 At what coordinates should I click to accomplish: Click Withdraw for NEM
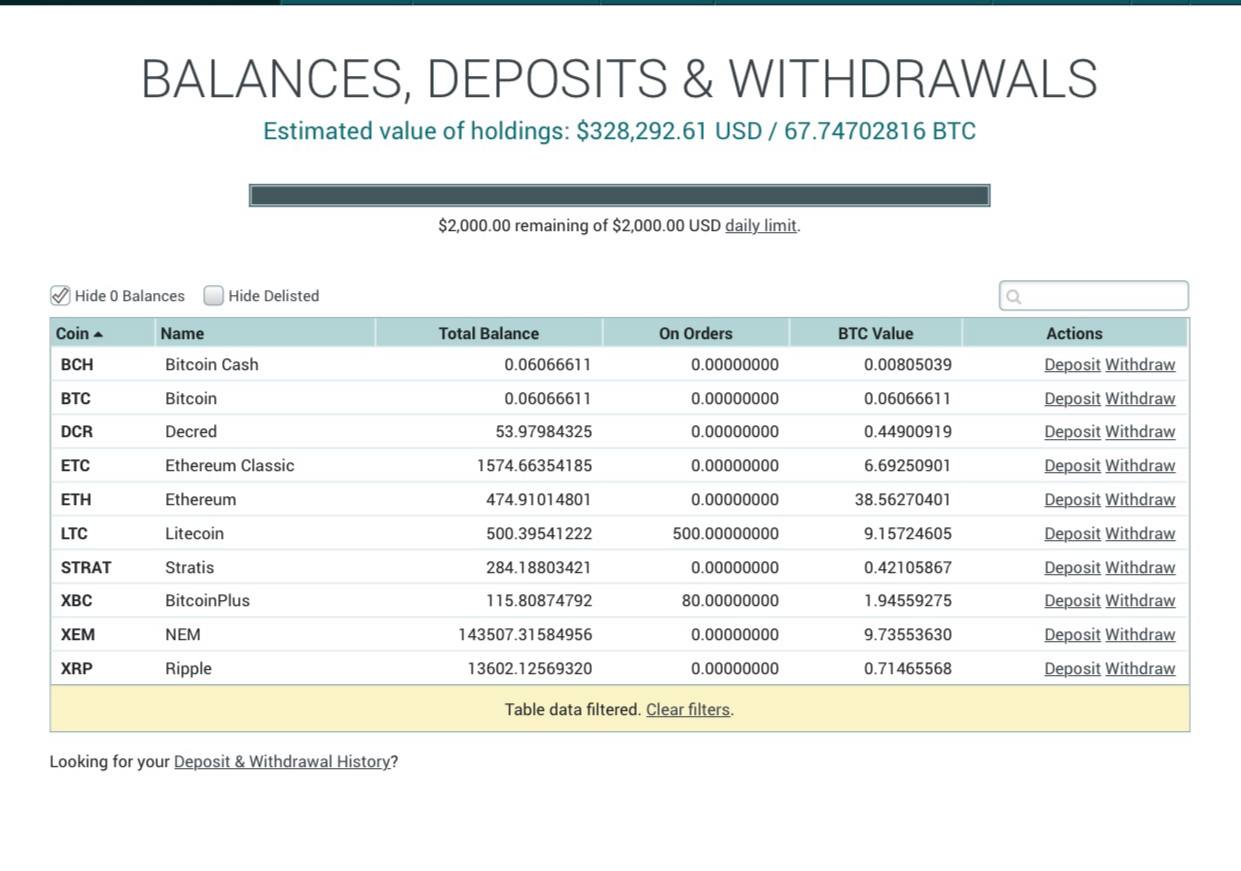[x=1140, y=634]
